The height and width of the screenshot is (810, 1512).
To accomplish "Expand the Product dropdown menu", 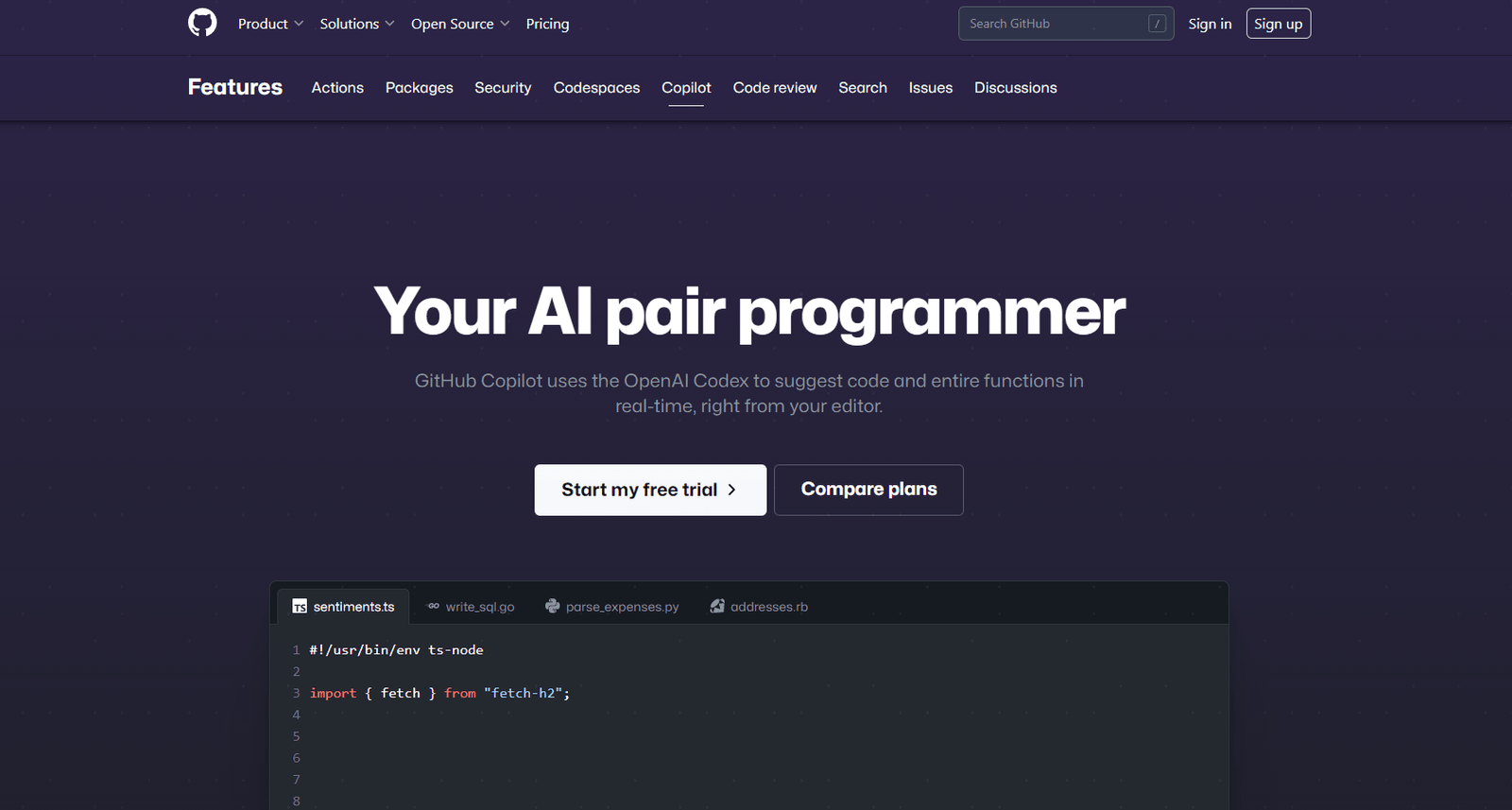I will click(270, 24).
